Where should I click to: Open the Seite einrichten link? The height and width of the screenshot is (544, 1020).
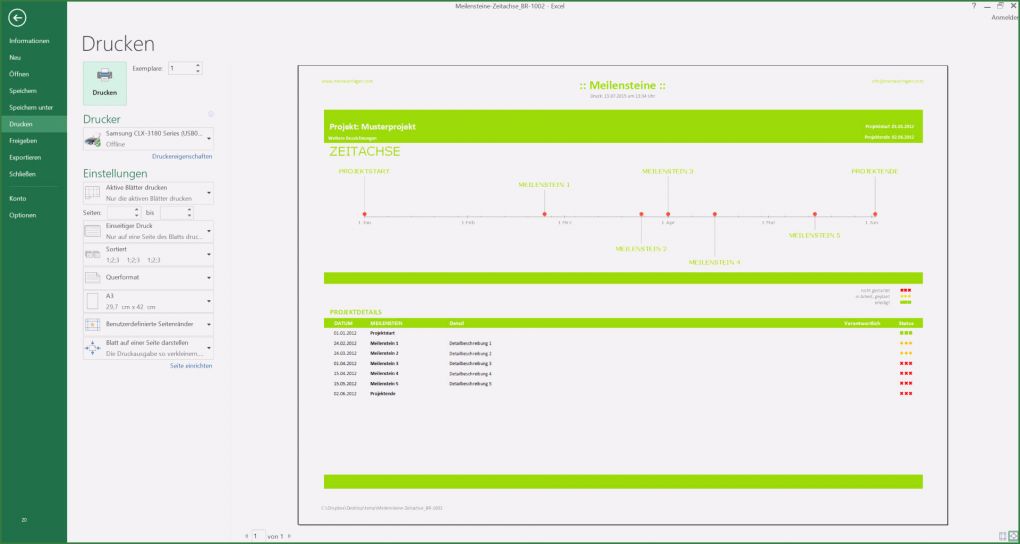point(191,366)
